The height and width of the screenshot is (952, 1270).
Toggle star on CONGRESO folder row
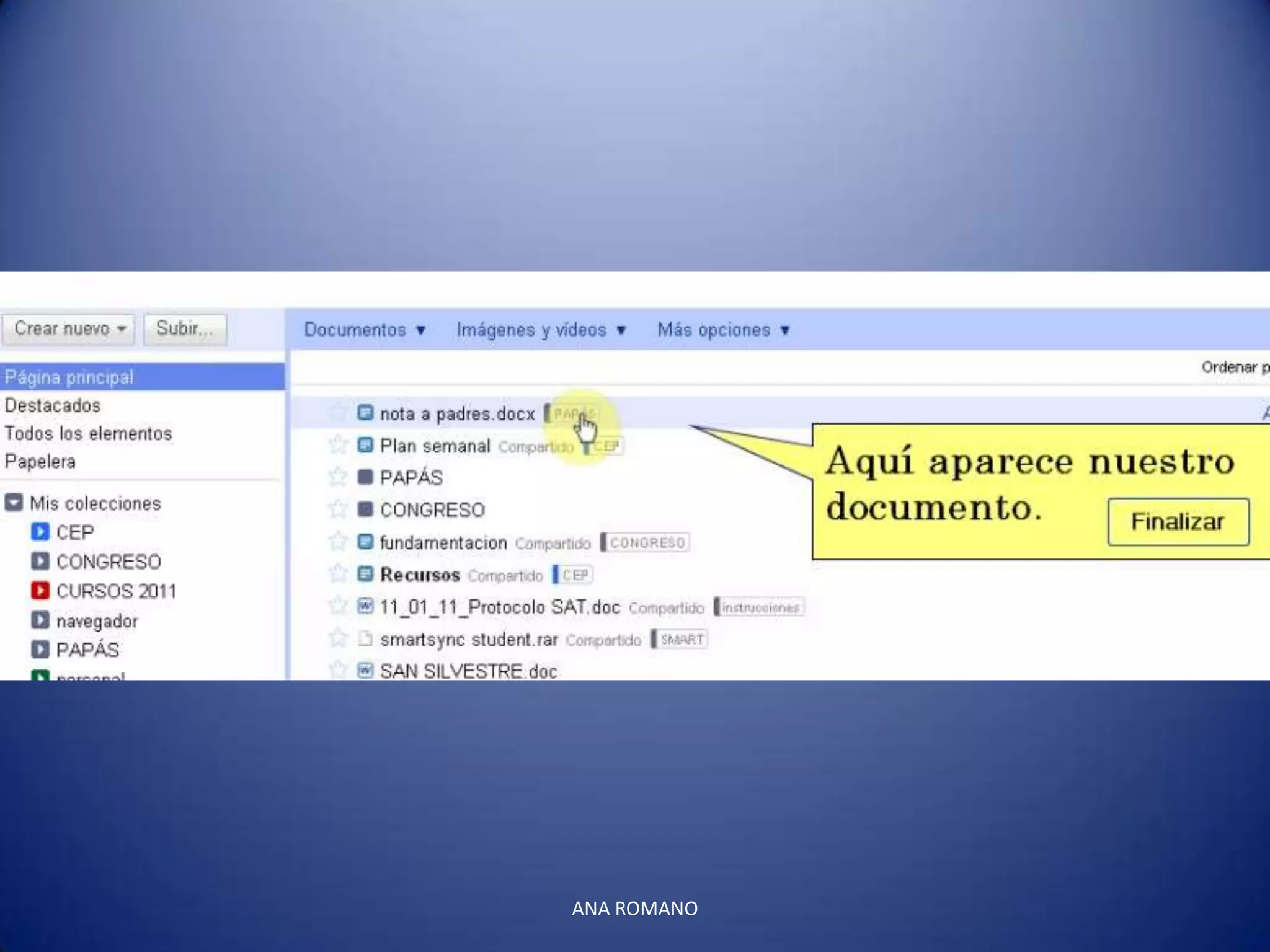pyautogui.click(x=338, y=509)
